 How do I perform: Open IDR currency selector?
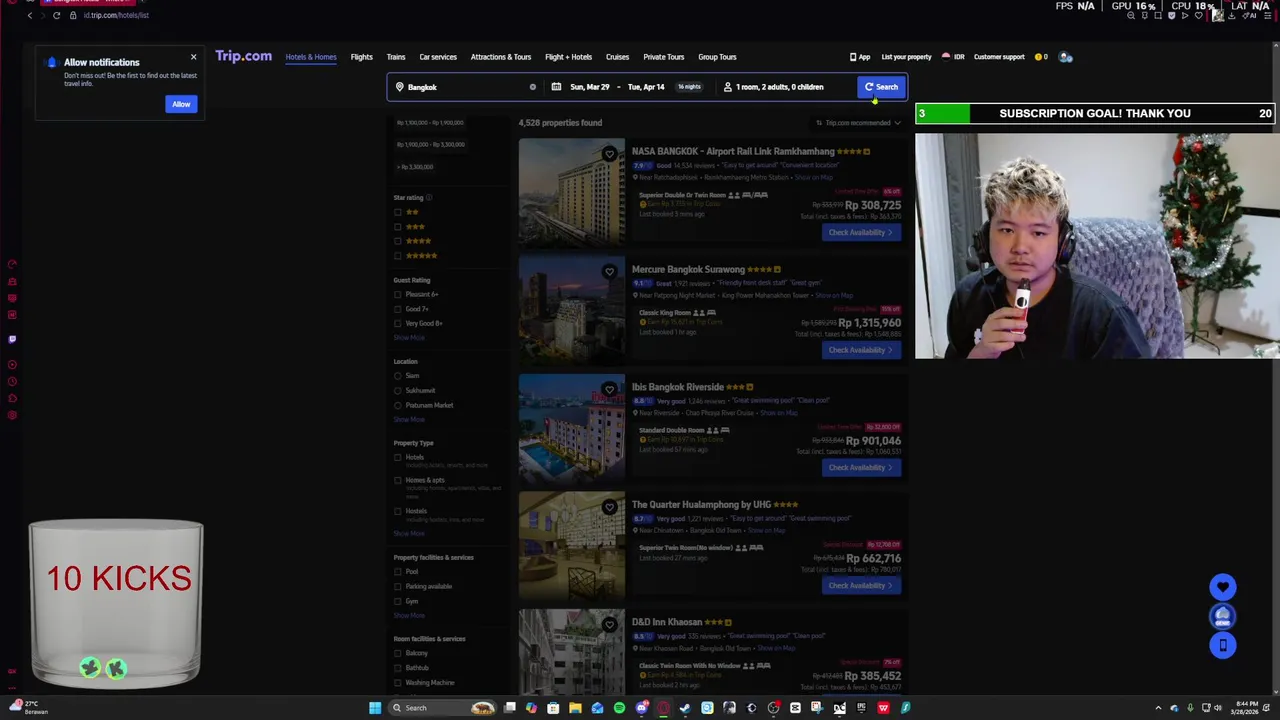click(x=953, y=57)
